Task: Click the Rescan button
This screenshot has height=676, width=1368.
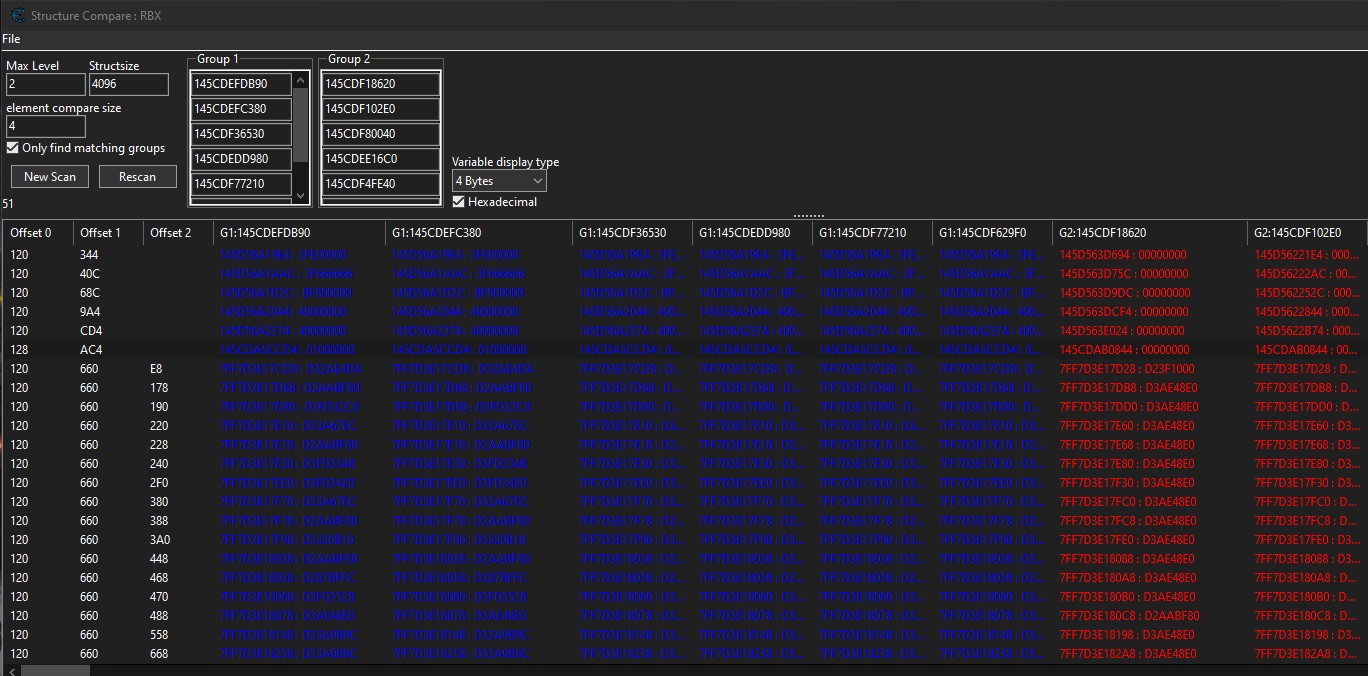Action: 137,177
